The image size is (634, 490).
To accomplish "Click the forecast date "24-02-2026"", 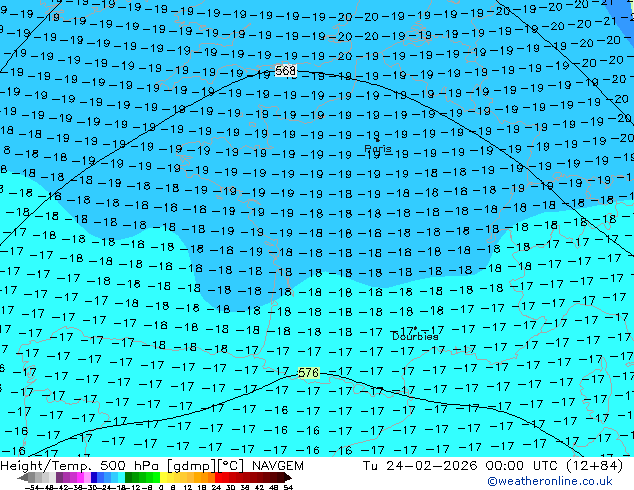I will (x=431, y=466).
